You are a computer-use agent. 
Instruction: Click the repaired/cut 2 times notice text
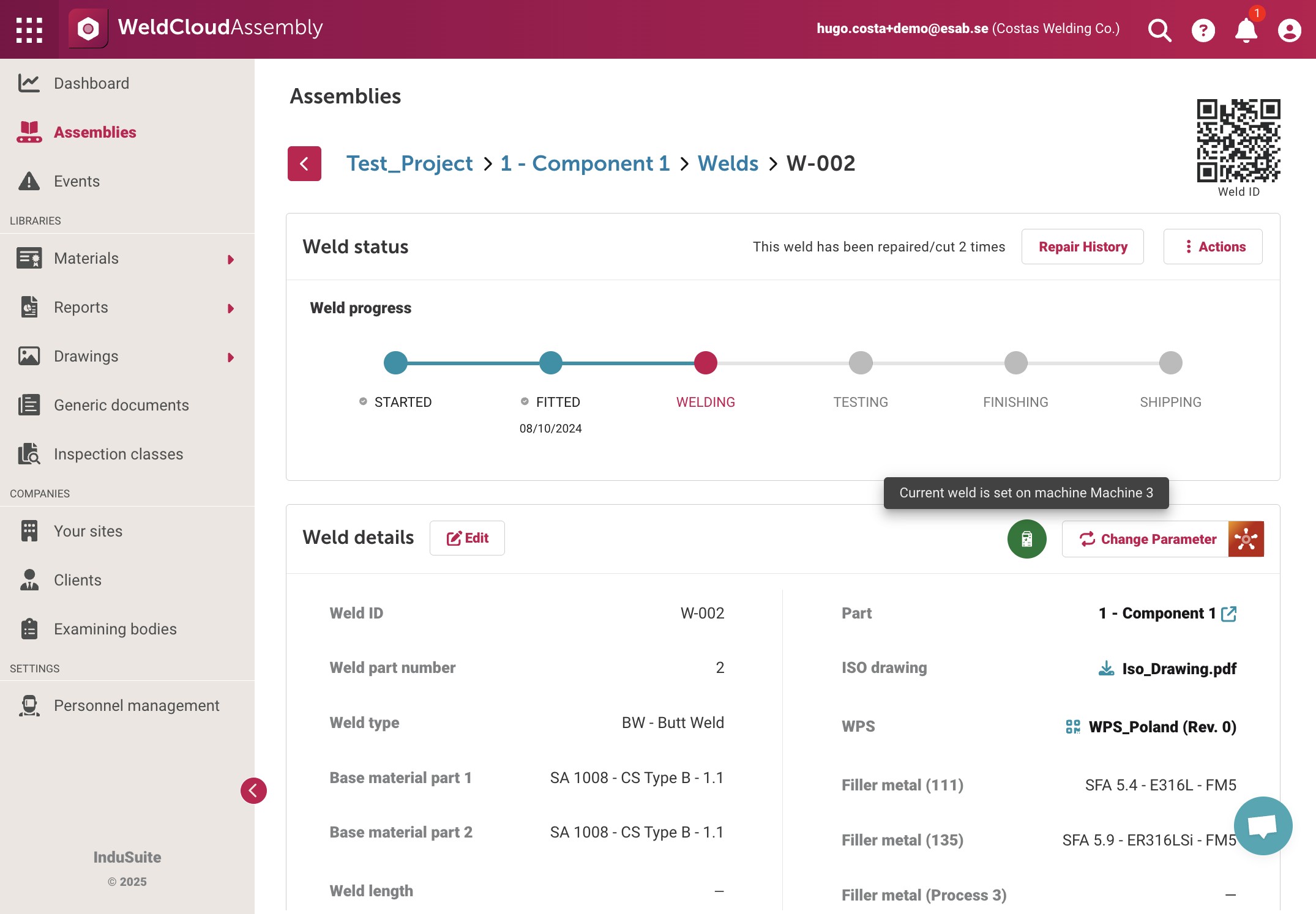tap(879, 247)
